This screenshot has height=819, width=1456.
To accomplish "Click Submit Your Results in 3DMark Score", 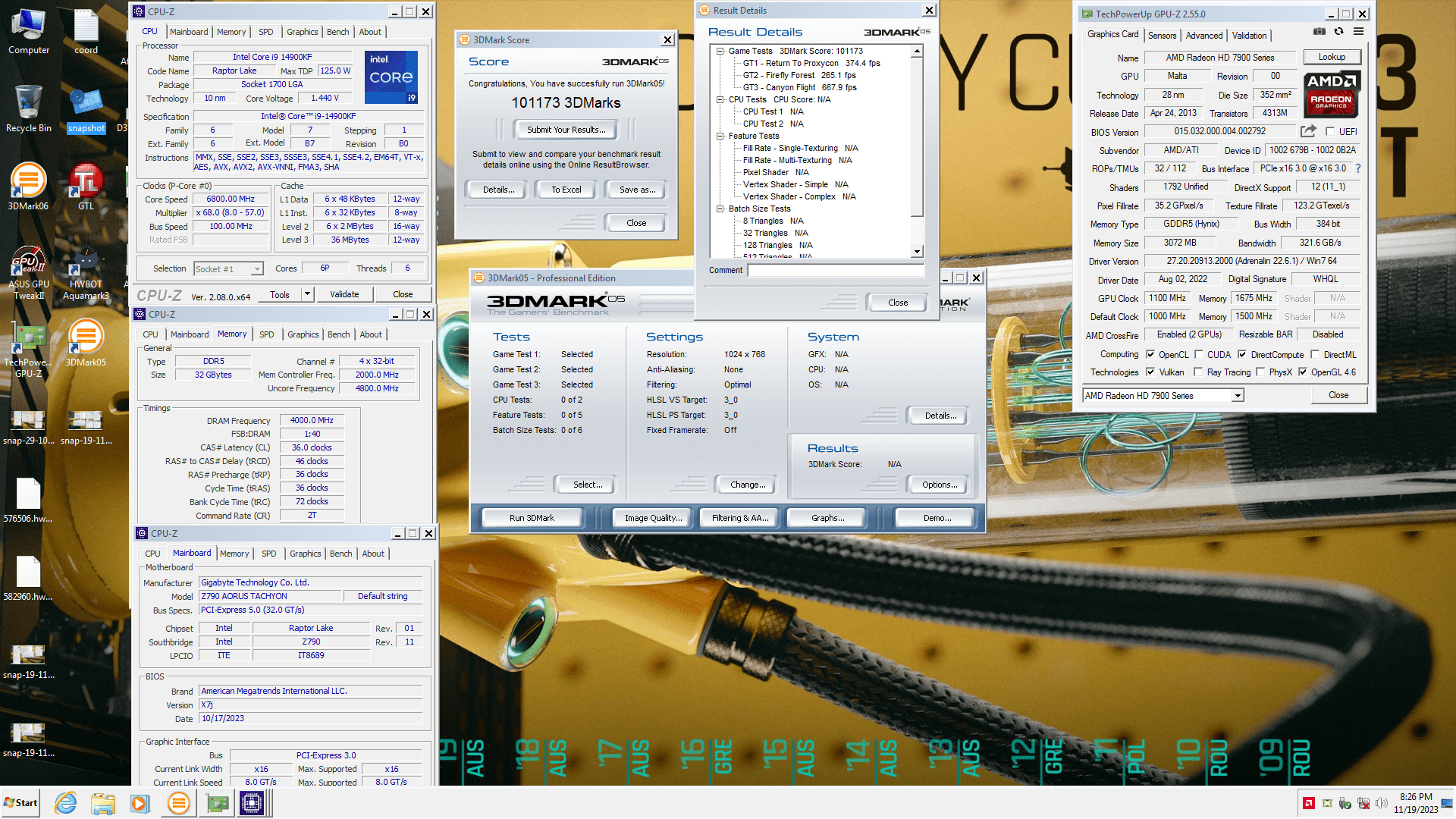I will pos(566,130).
